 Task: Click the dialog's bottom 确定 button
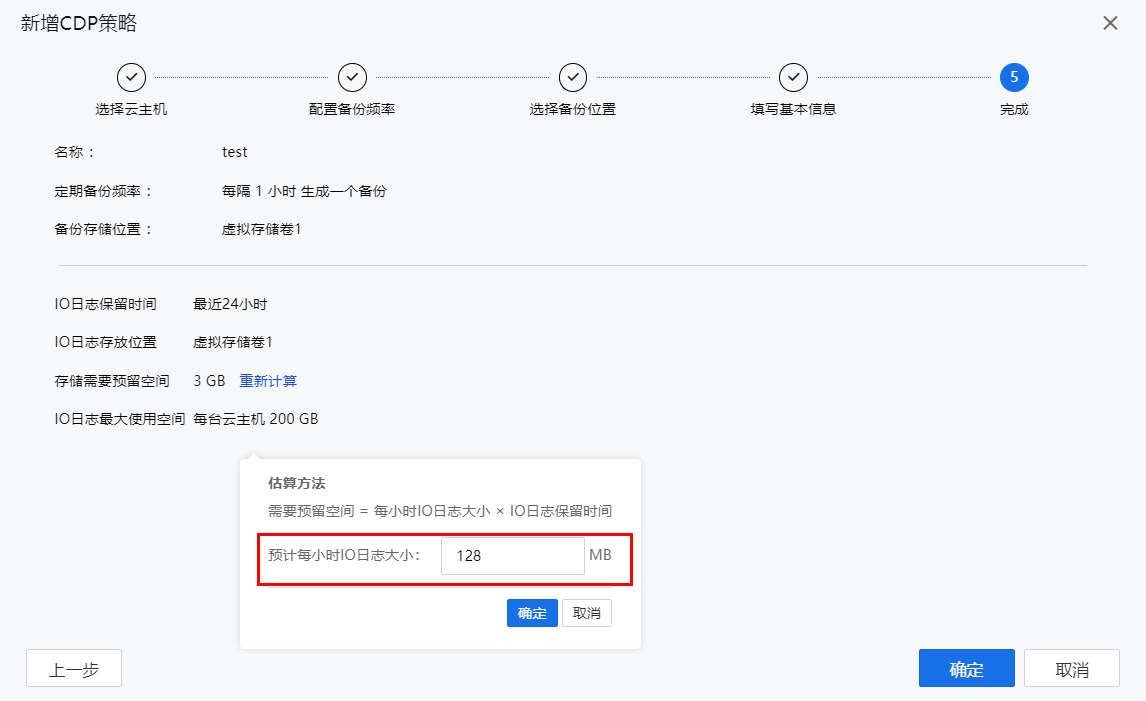pyautogui.click(x=966, y=668)
